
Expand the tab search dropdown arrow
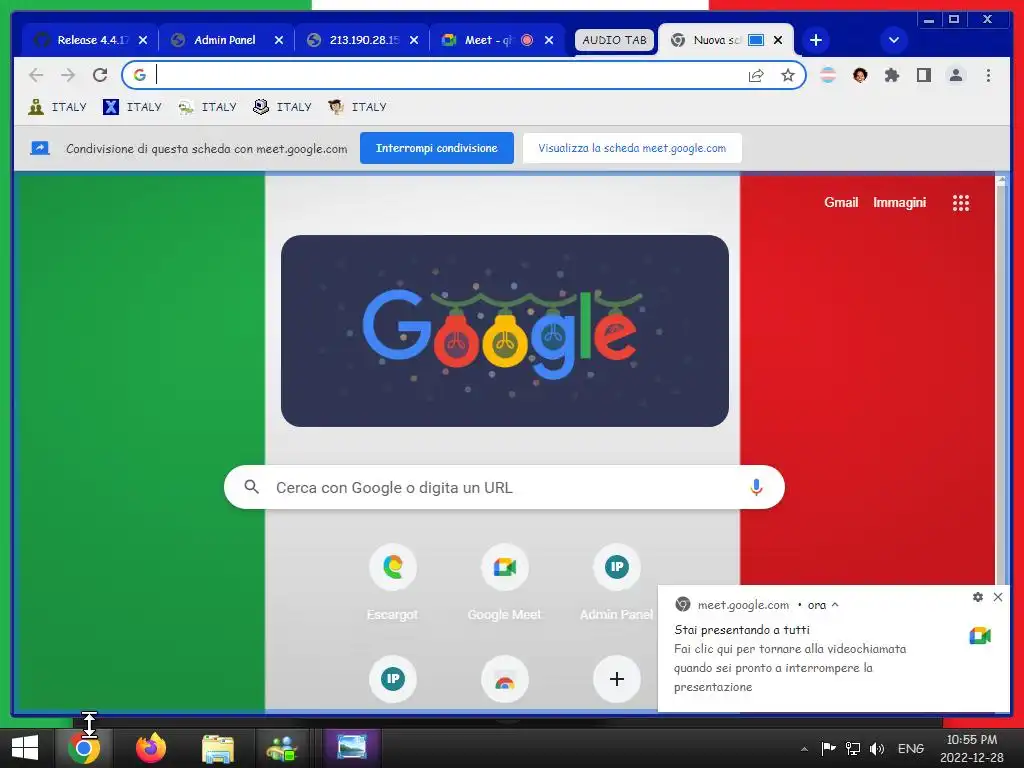(893, 40)
